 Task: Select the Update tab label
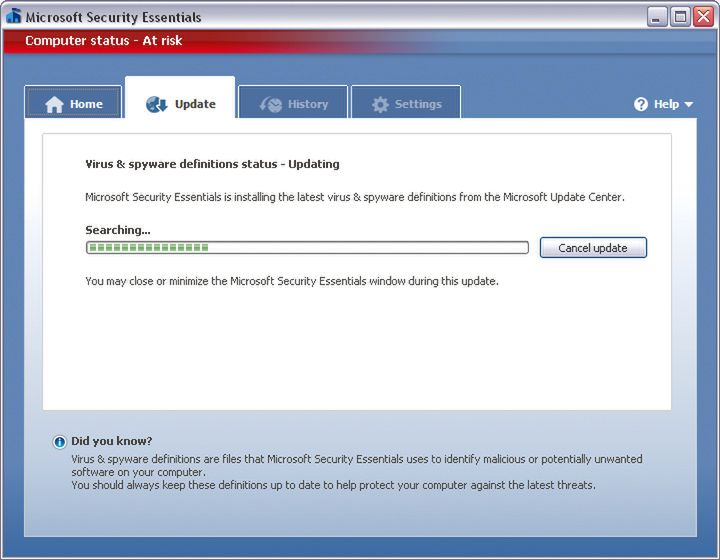pyautogui.click(x=195, y=104)
